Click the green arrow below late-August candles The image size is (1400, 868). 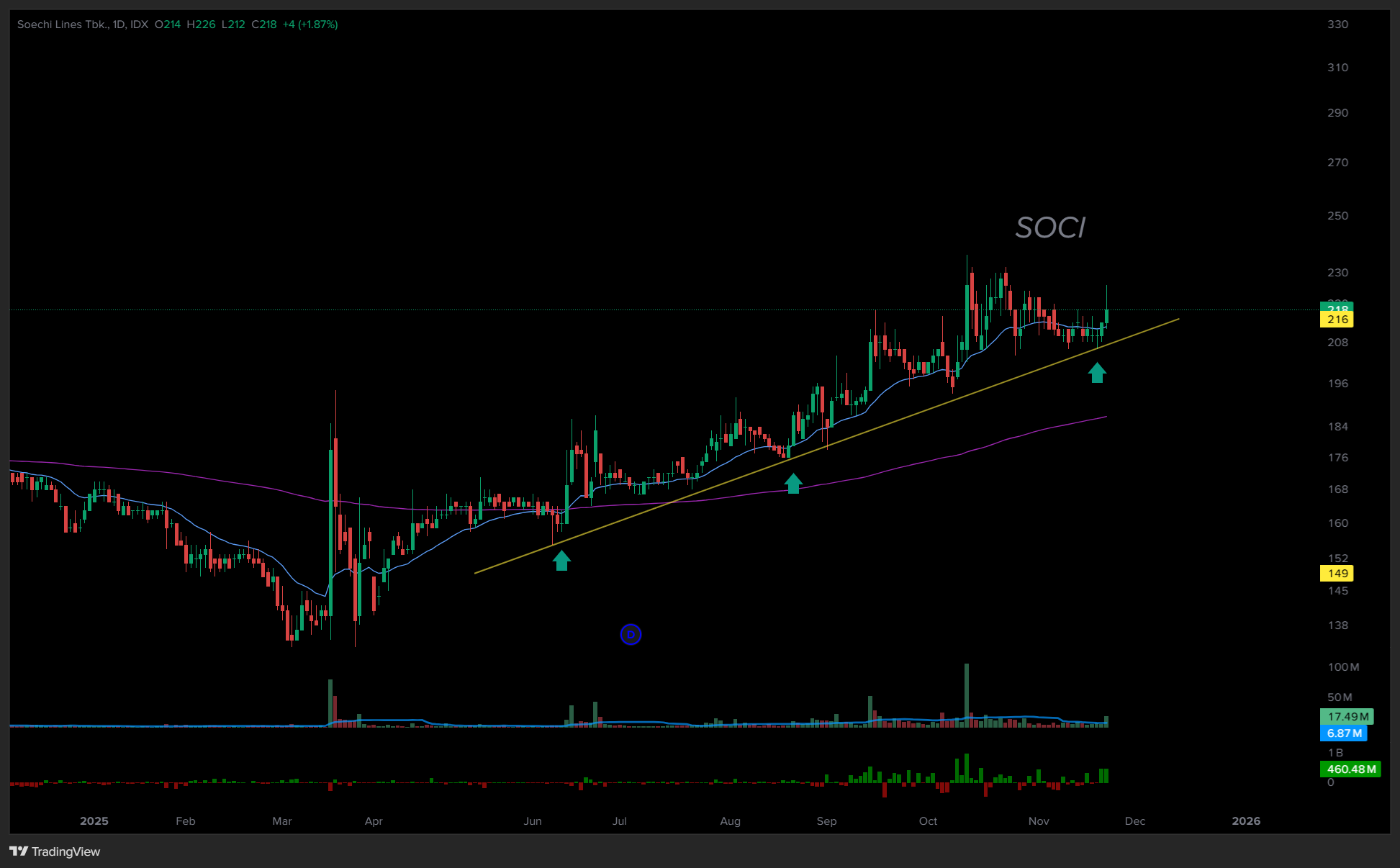792,483
